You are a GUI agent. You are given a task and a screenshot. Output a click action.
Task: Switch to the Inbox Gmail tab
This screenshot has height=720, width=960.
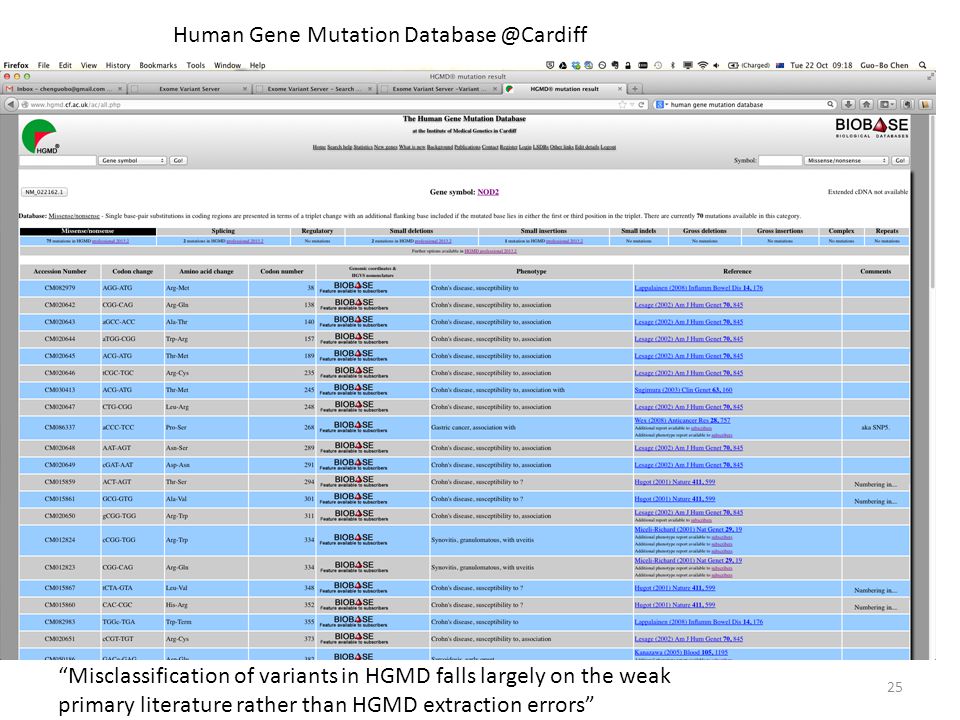coord(64,89)
